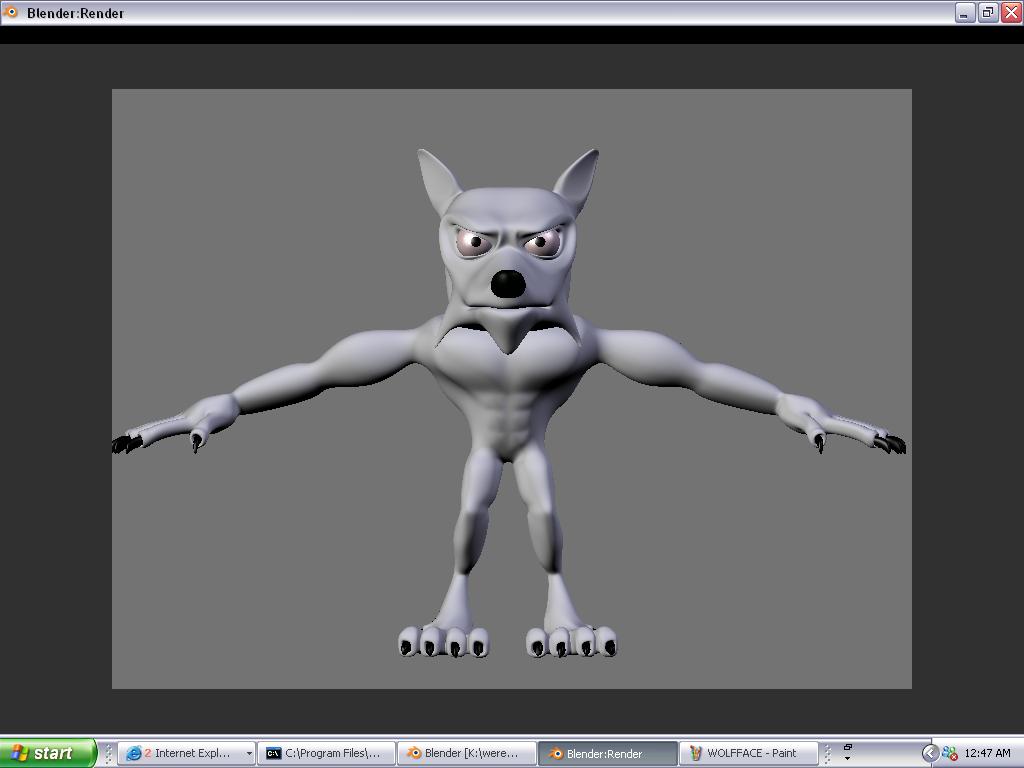Click the Blender:Render title bar text
Viewport: 1024px width, 768px height.
pos(75,13)
